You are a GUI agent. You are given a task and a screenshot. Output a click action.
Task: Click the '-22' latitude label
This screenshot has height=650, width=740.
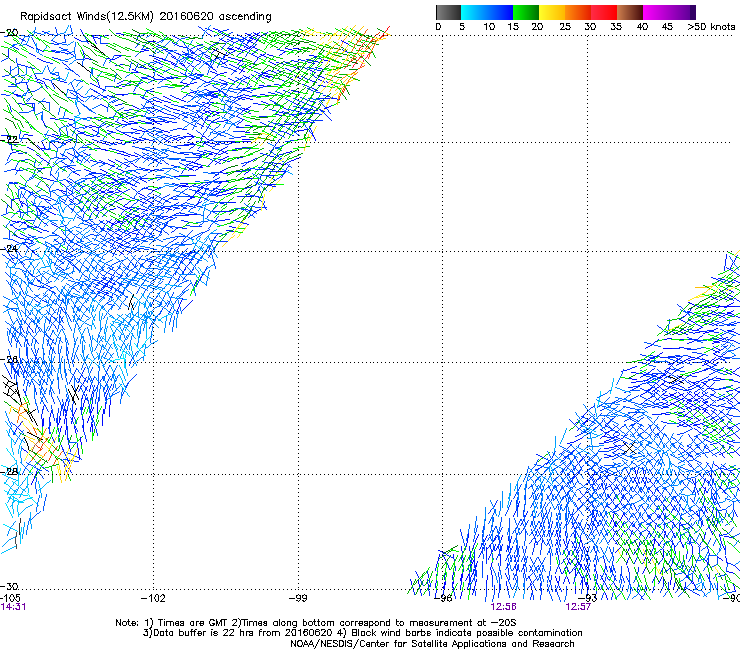[x=9, y=139]
